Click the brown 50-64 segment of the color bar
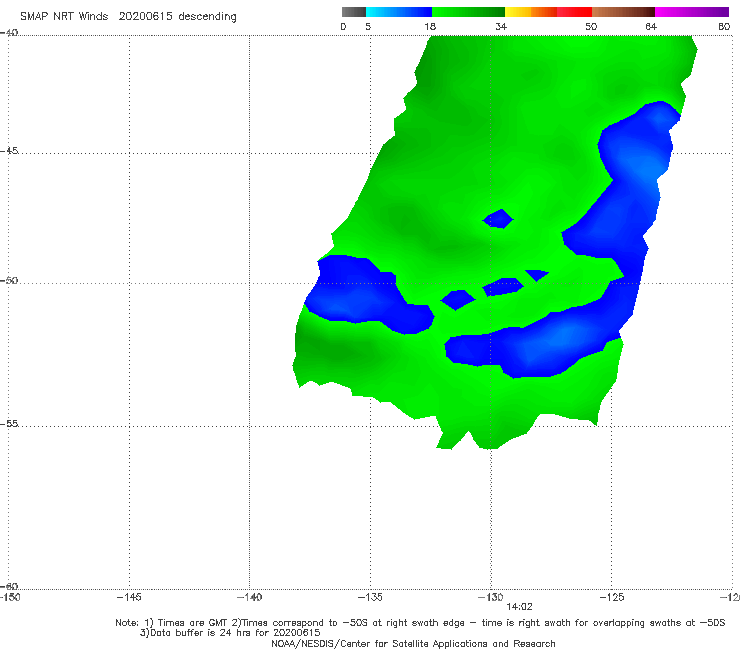740x650 pixels. [623, 12]
